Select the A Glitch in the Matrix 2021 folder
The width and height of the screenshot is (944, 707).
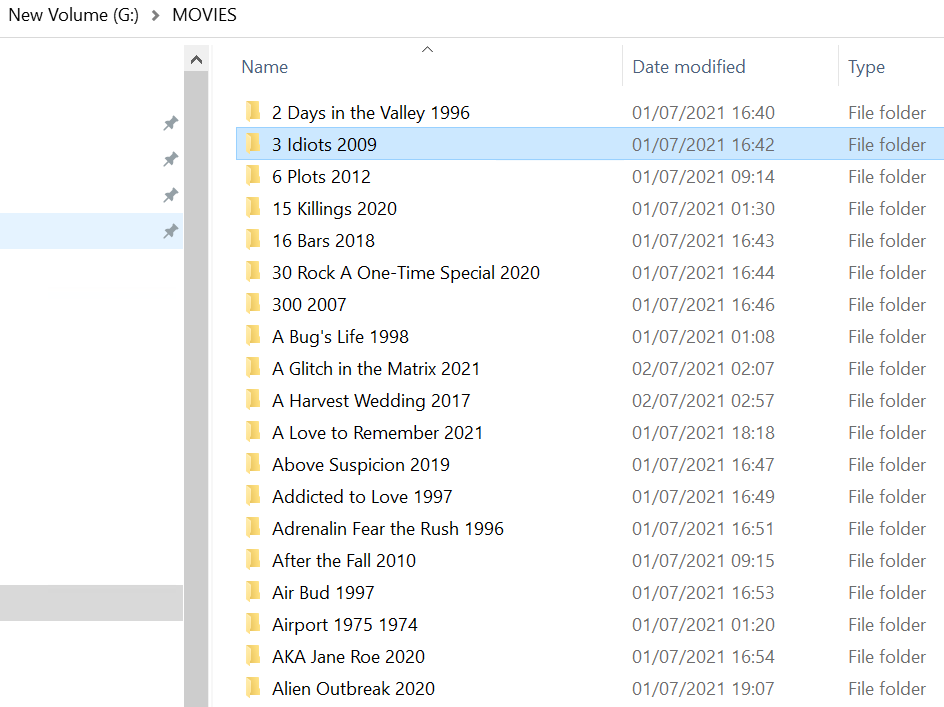[x=376, y=368]
